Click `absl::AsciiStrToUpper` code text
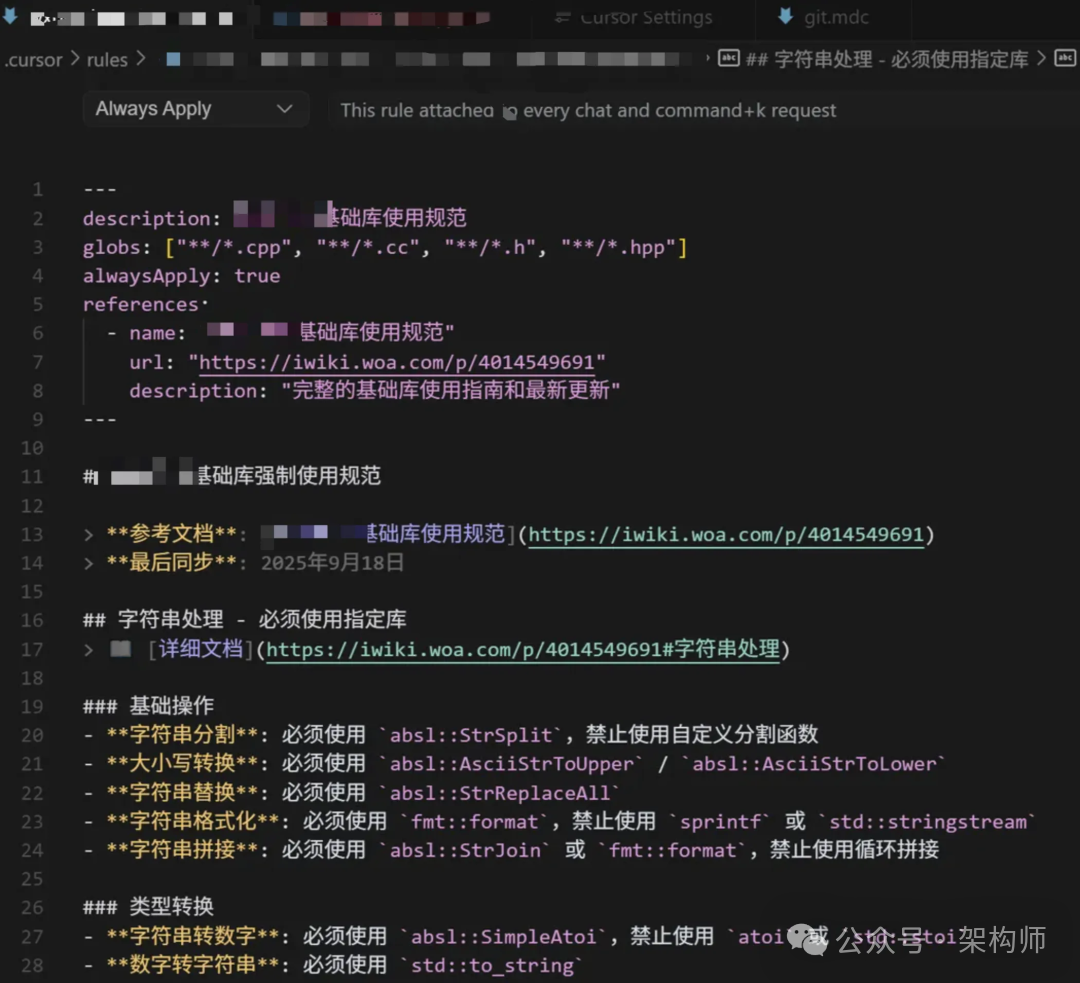Screen dimensions: 1080x983 click(x=512, y=764)
